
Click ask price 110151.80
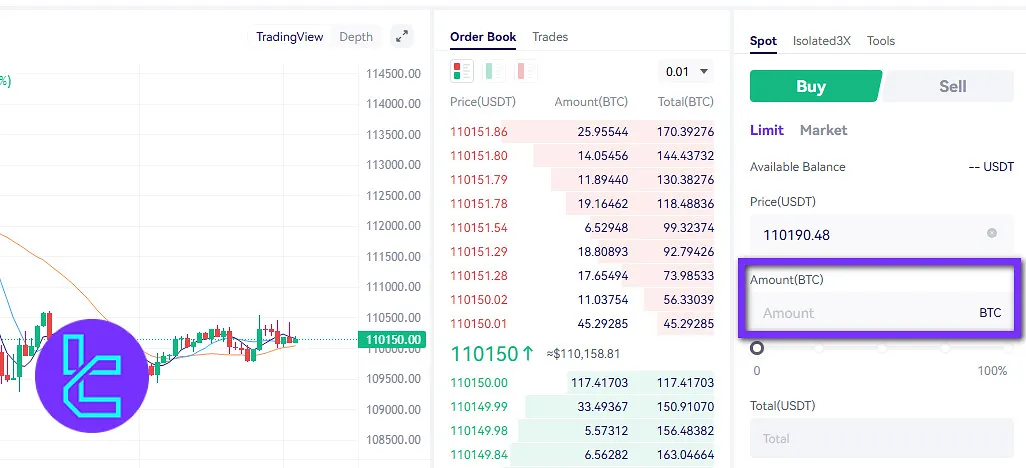click(x=479, y=156)
